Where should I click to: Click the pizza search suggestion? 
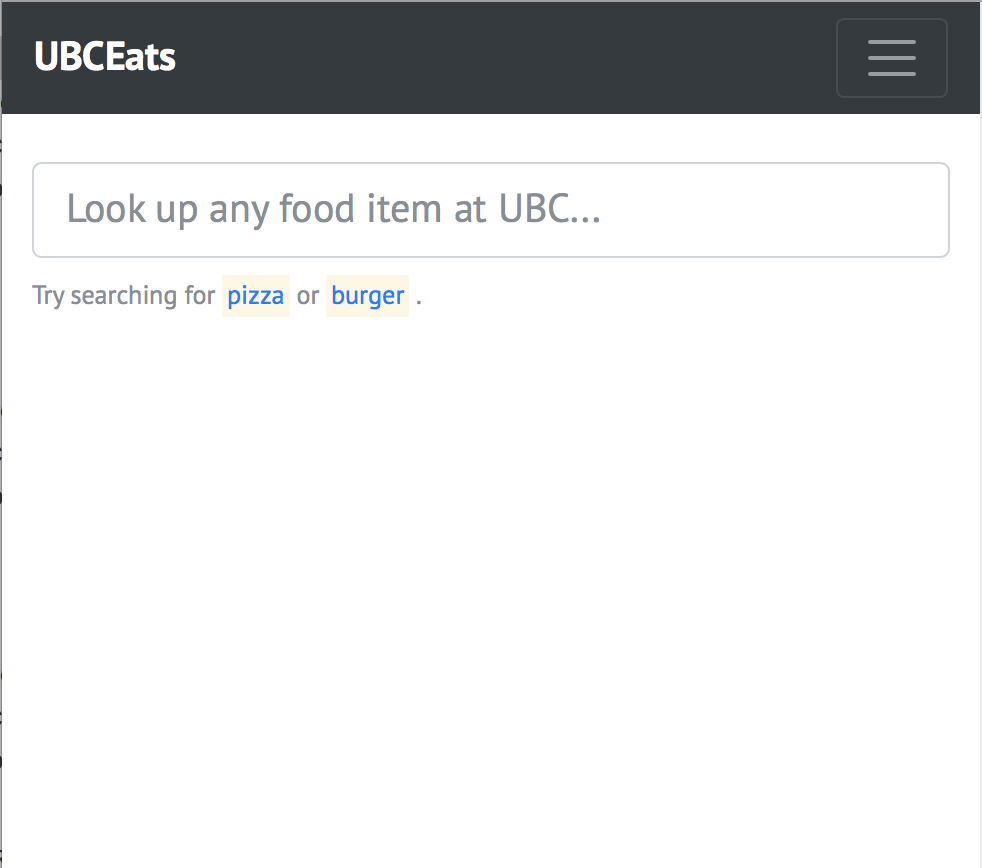[256, 296]
